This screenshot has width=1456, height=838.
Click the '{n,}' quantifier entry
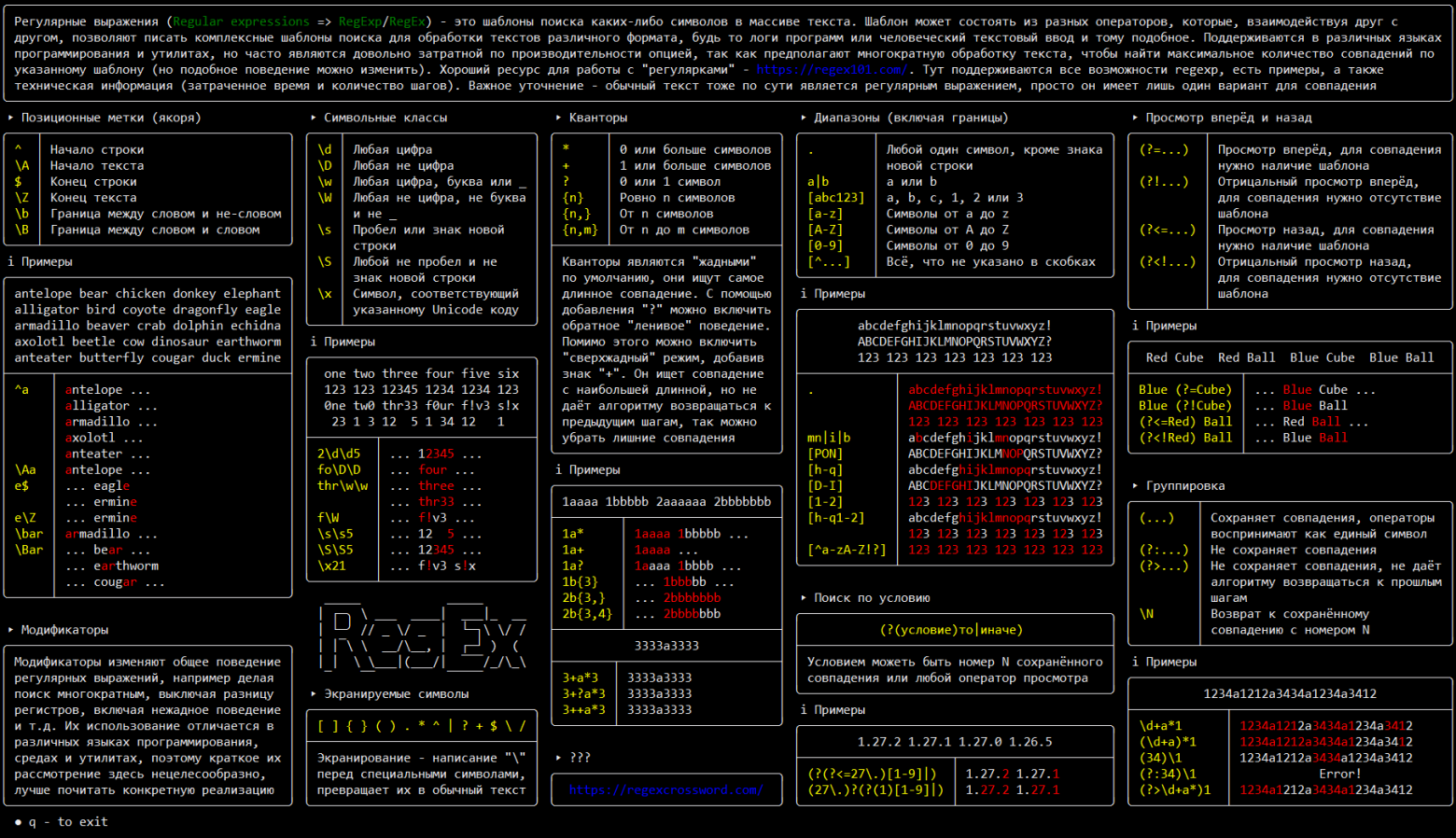click(x=576, y=214)
